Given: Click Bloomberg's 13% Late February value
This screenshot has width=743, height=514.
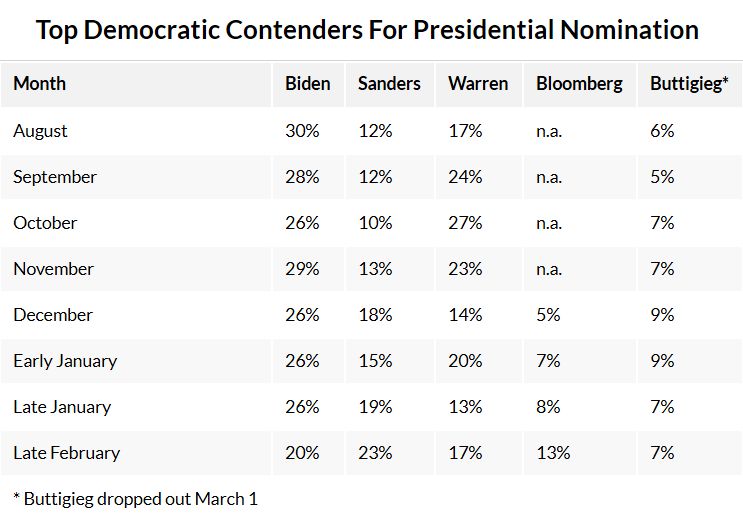Looking at the screenshot, I should 553,453.
